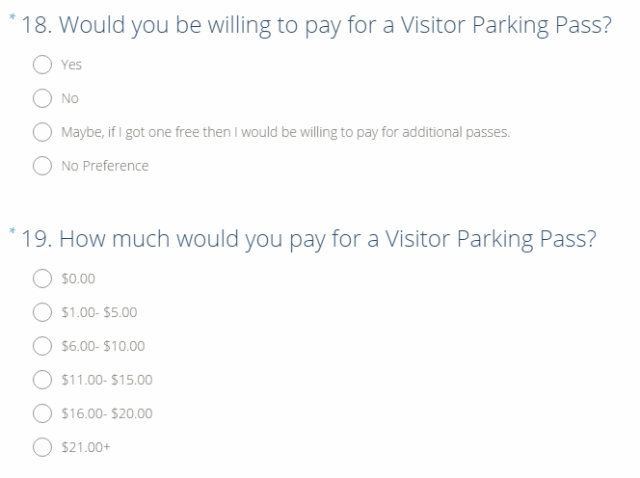Viewport: 640px width, 478px height.
Task: Click the 'Maybe, if I got one free' label text
Action: pos(285,132)
